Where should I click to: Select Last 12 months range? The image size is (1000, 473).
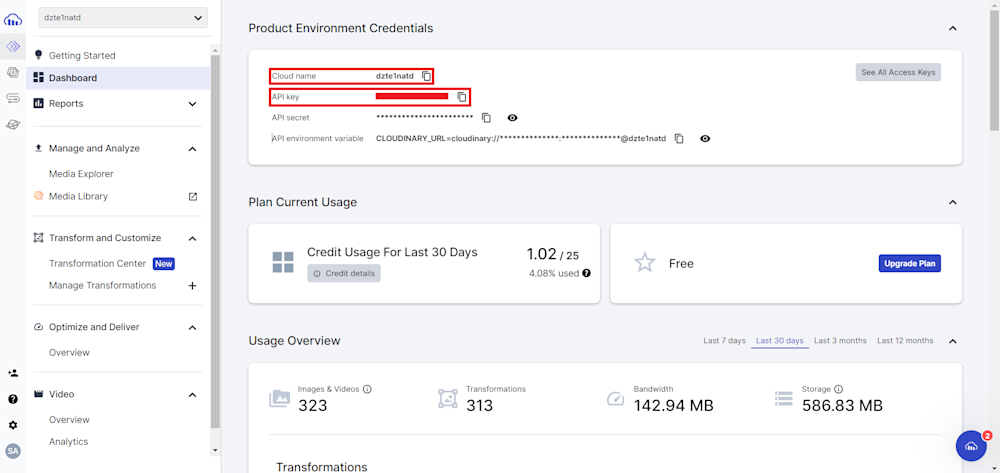[x=905, y=341]
